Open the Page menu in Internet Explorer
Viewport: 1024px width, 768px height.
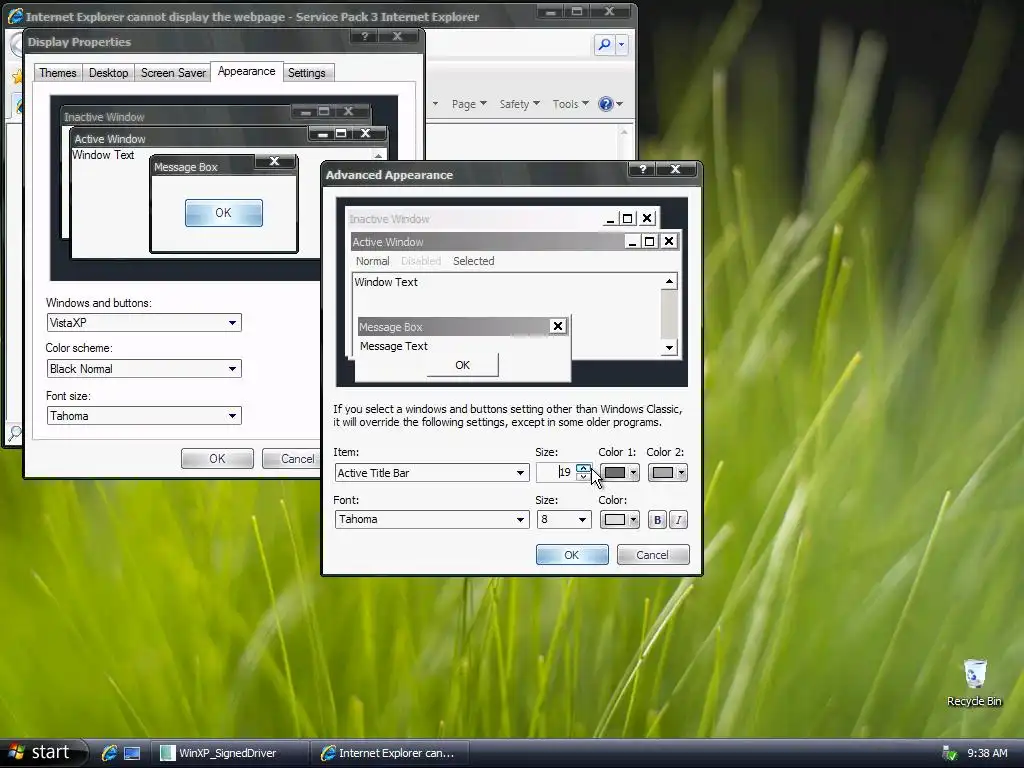[x=469, y=104]
